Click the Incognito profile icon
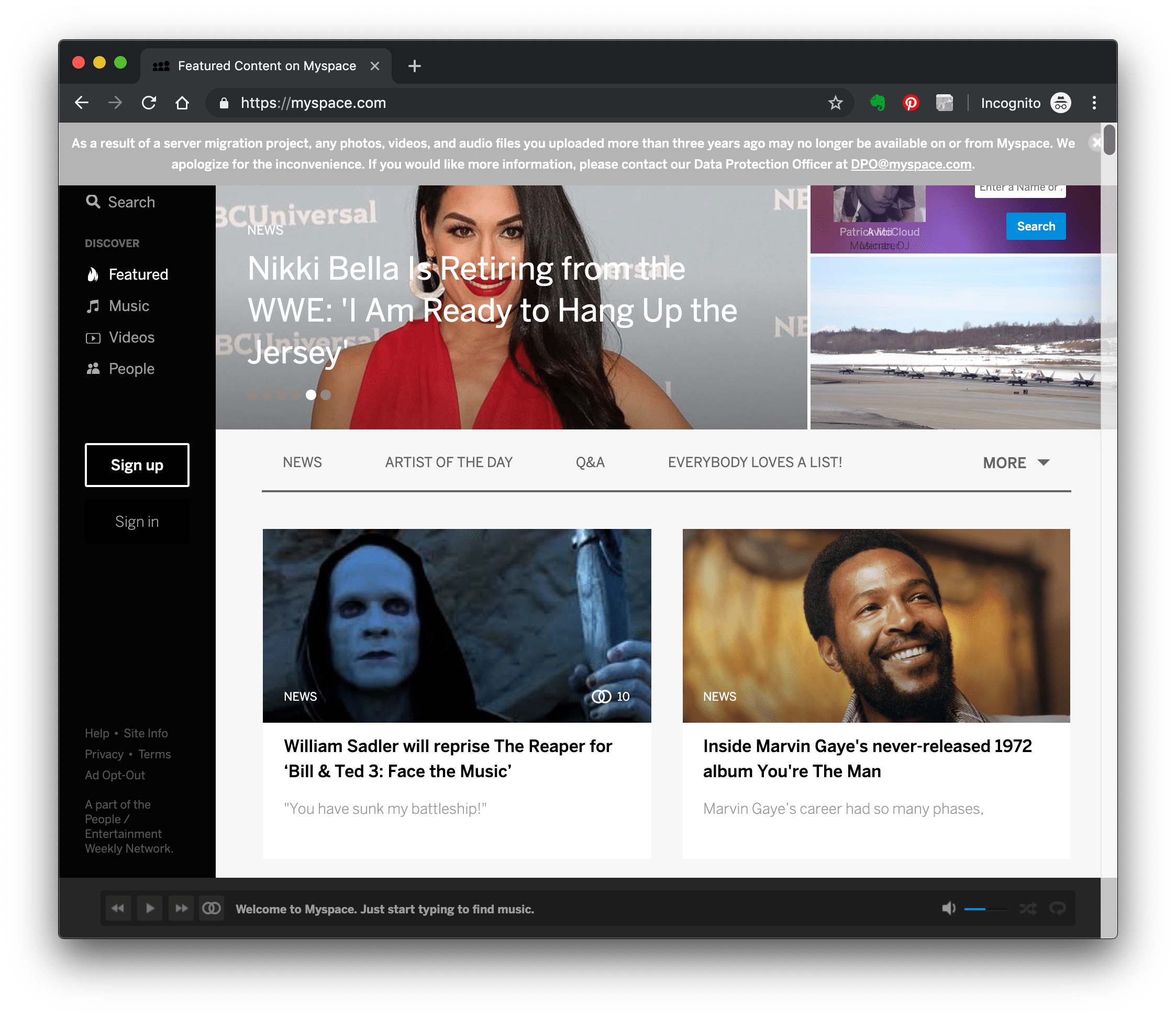Image resolution: width=1176 pixels, height=1016 pixels. (x=1060, y=103)
